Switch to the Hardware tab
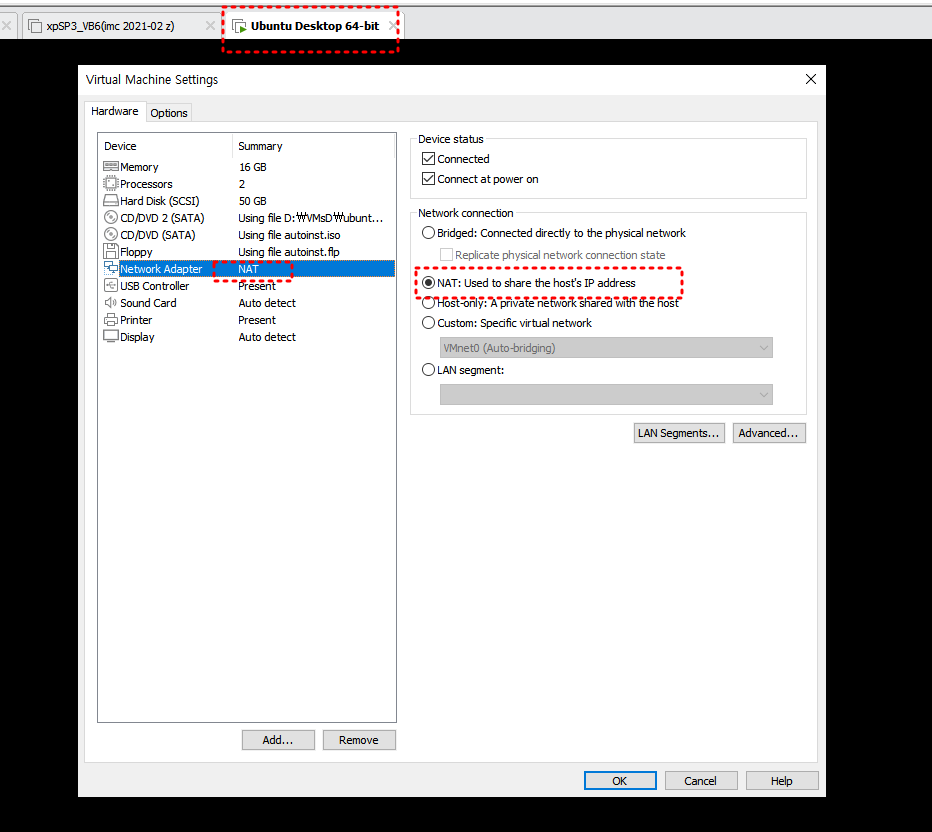 coord(115,111)
